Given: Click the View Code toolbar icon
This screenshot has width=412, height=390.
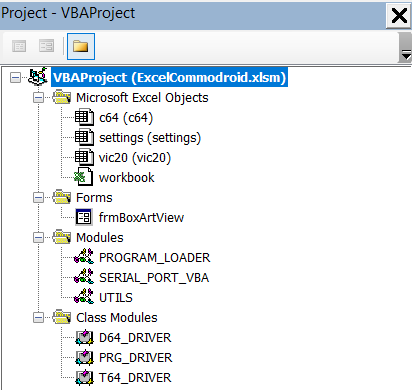Looking at the screenshot, I should click(x=19, y=46).
